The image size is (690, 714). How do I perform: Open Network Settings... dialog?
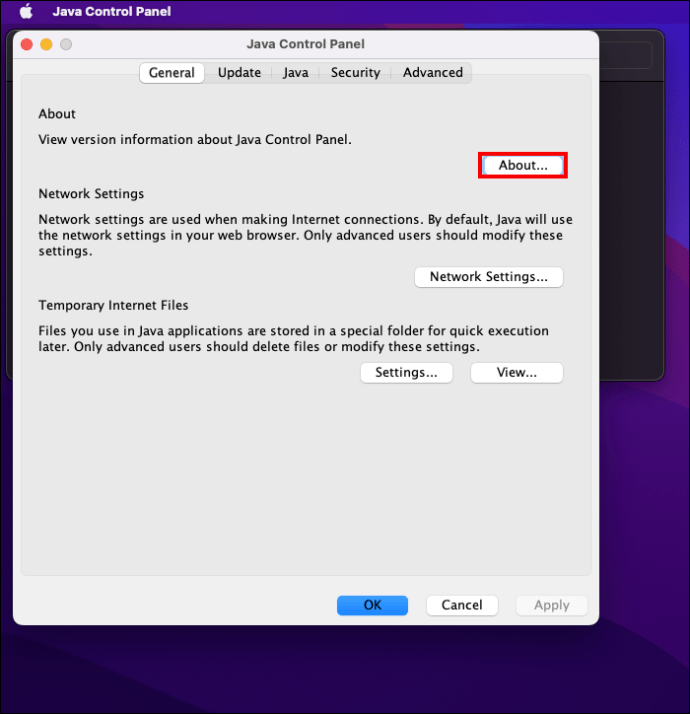point(489,277)
